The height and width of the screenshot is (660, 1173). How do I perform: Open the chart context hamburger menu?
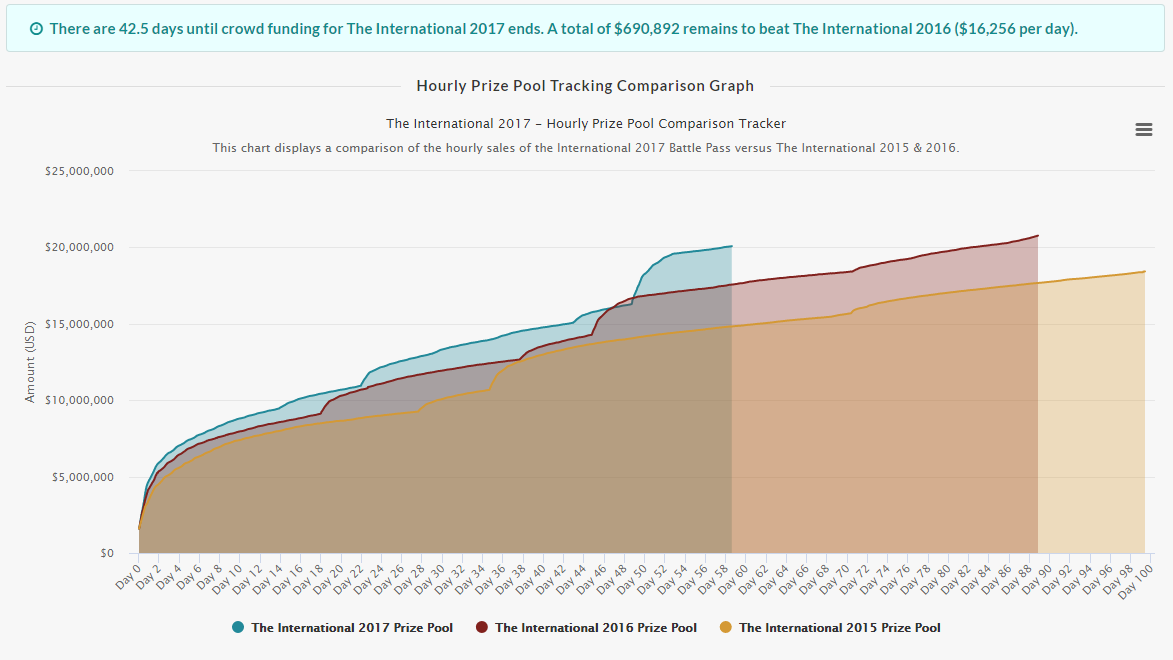click(1143, 129)
